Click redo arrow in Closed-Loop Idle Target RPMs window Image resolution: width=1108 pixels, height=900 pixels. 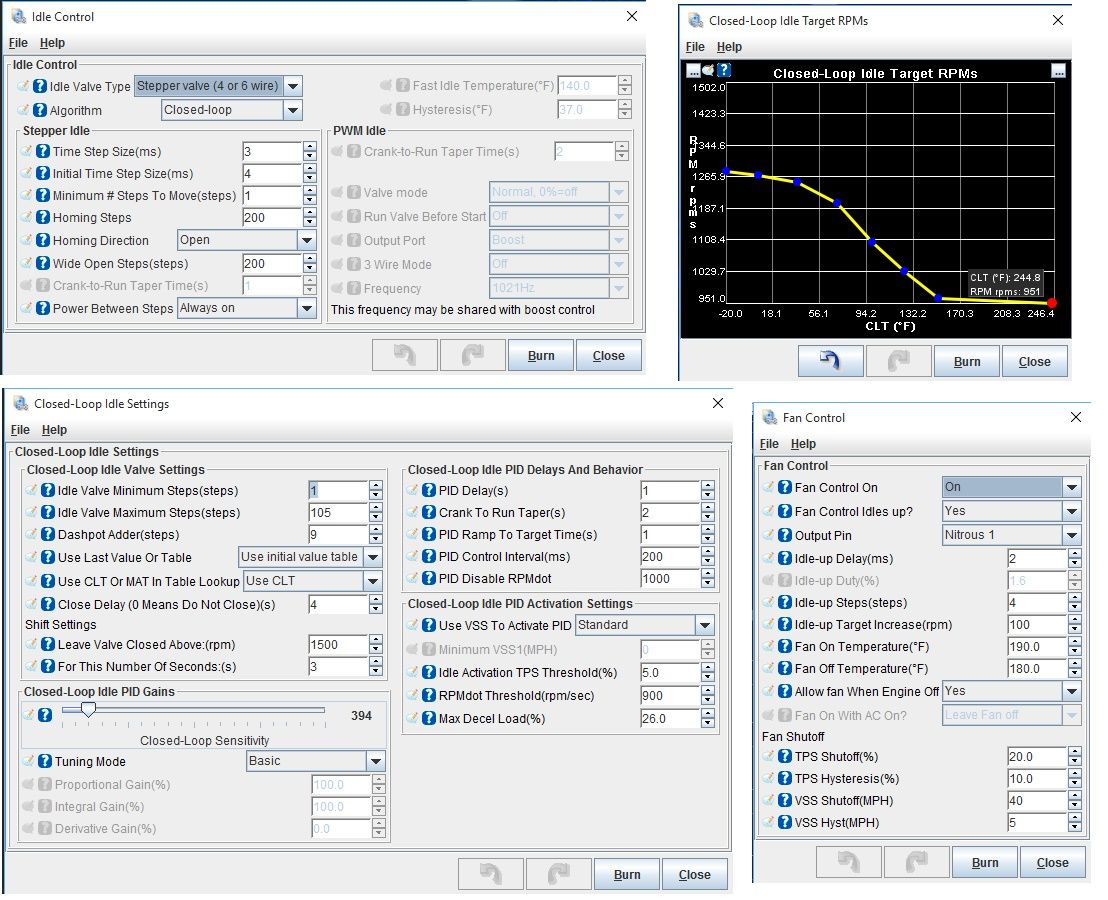(898, 361)
